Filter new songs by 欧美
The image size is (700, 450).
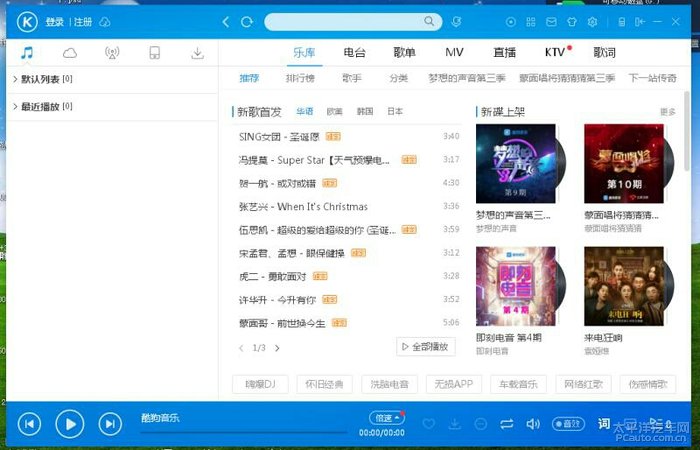click(x=334, y=112)
